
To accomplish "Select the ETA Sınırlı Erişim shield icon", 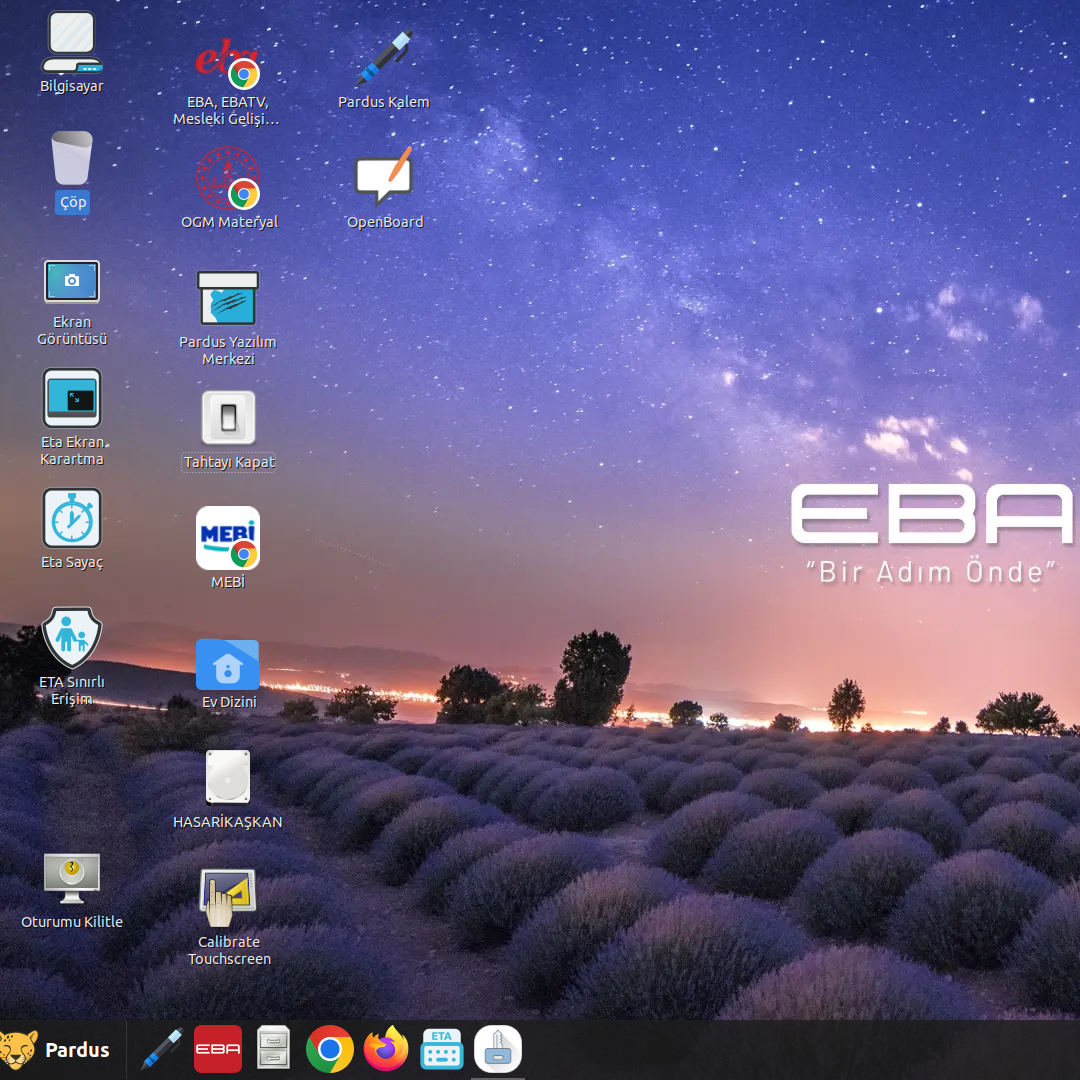I will [72, 638].
